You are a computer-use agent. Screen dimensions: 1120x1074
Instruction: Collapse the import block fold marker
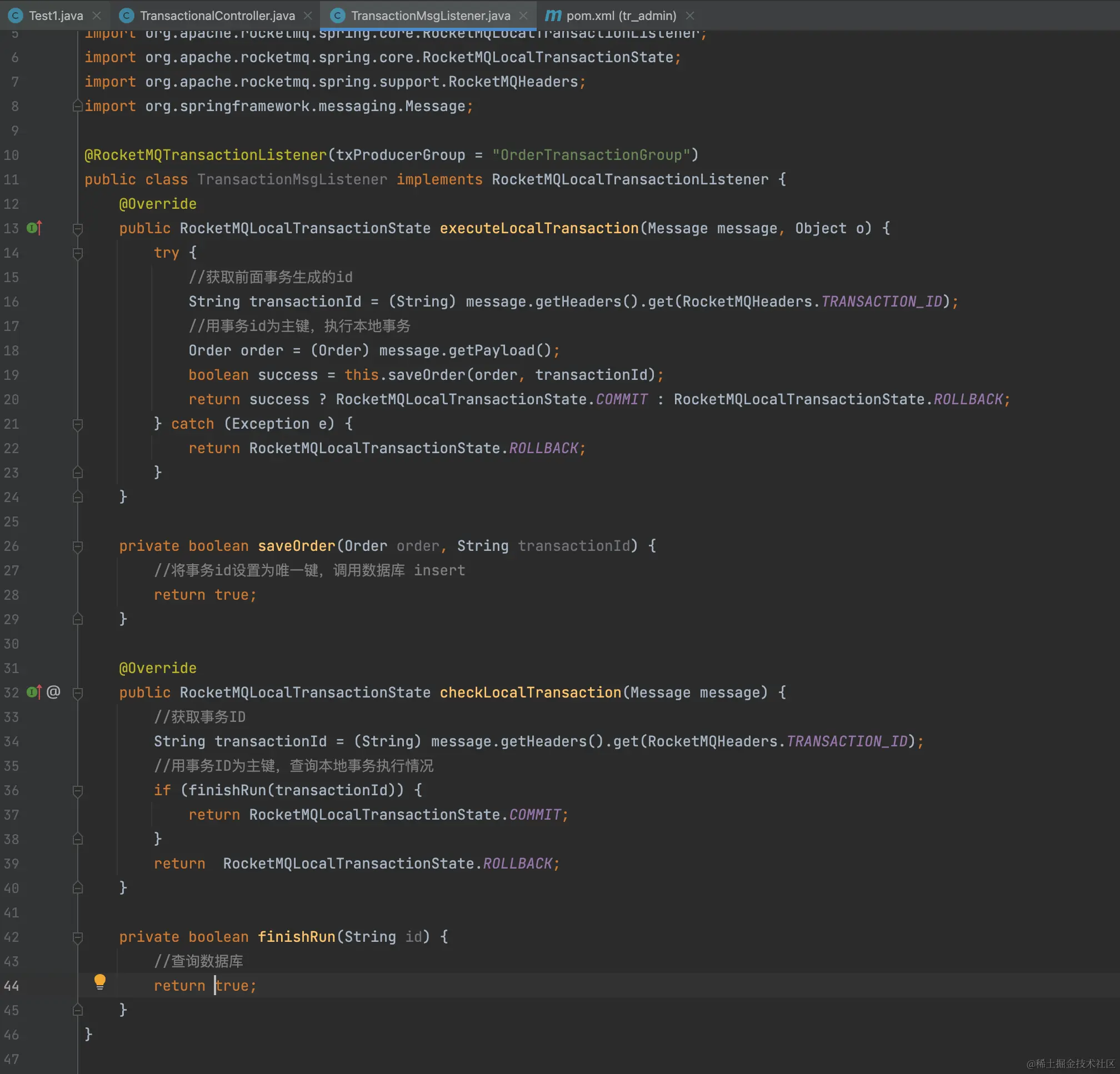[x=78, y=106]
